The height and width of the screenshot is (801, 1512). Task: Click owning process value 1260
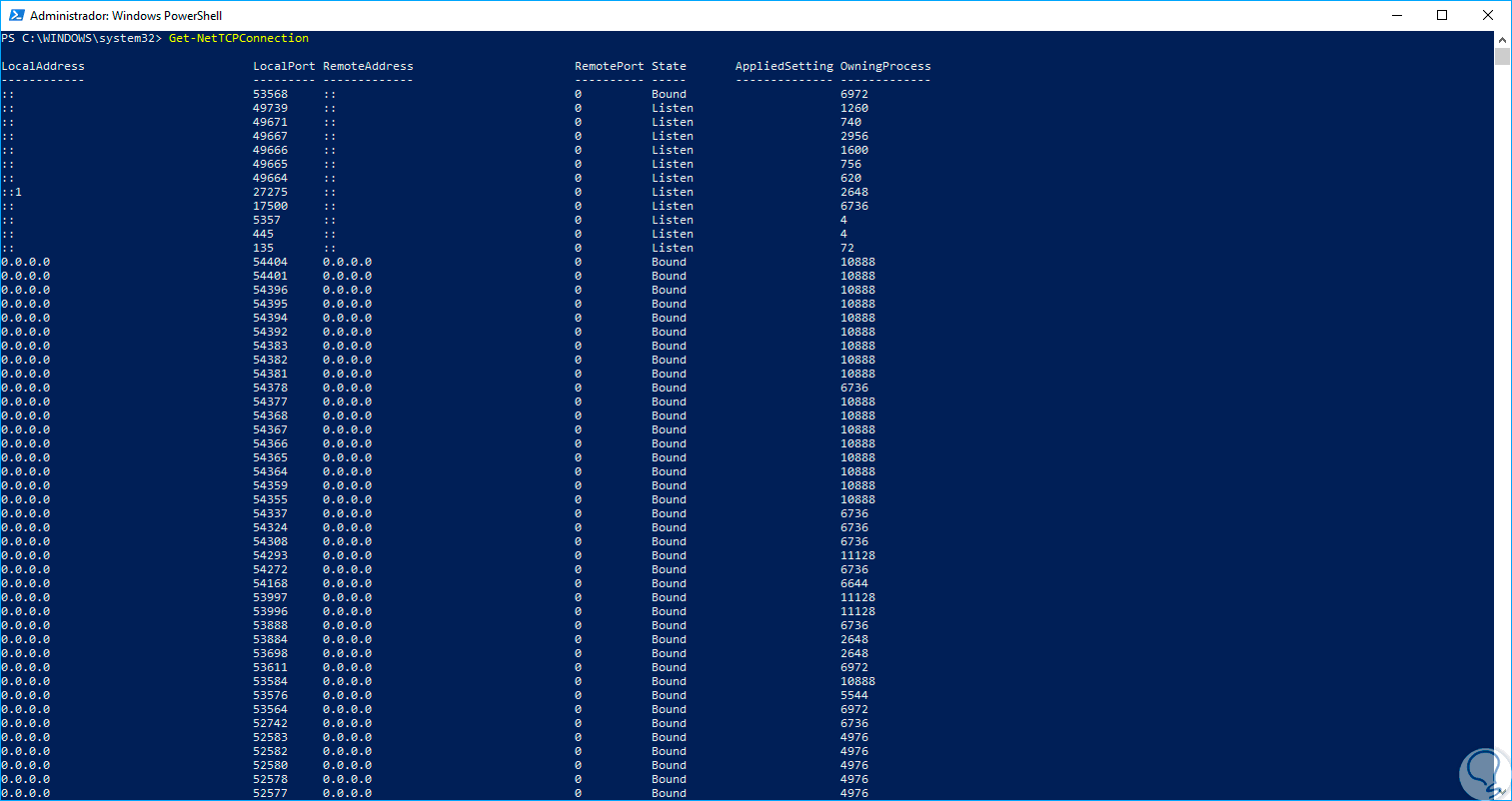854,108
